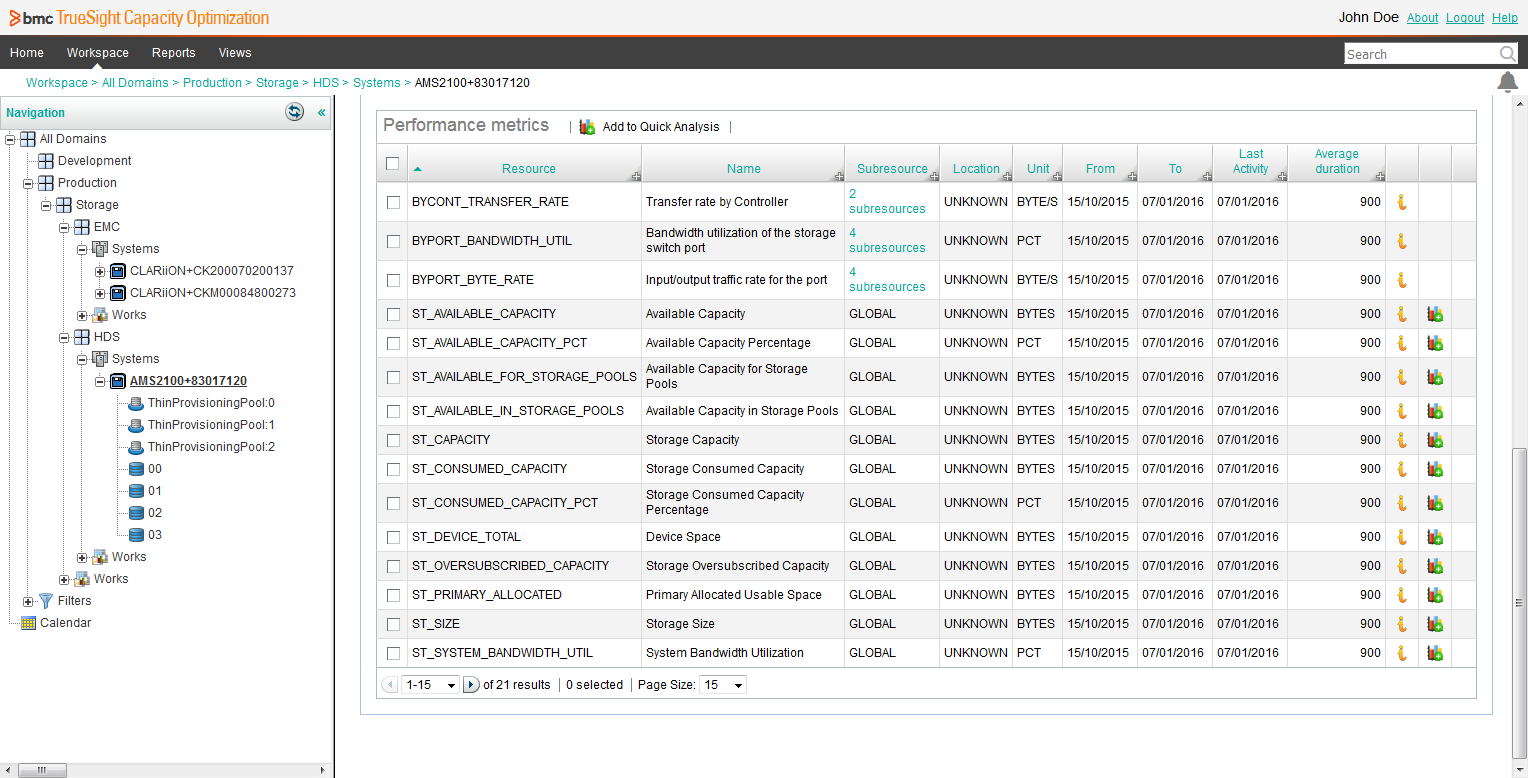The width and height of the screenshot is (1528, 778).
Task: Expand the Works node under EMC
Action: click(x=82, y=315)
